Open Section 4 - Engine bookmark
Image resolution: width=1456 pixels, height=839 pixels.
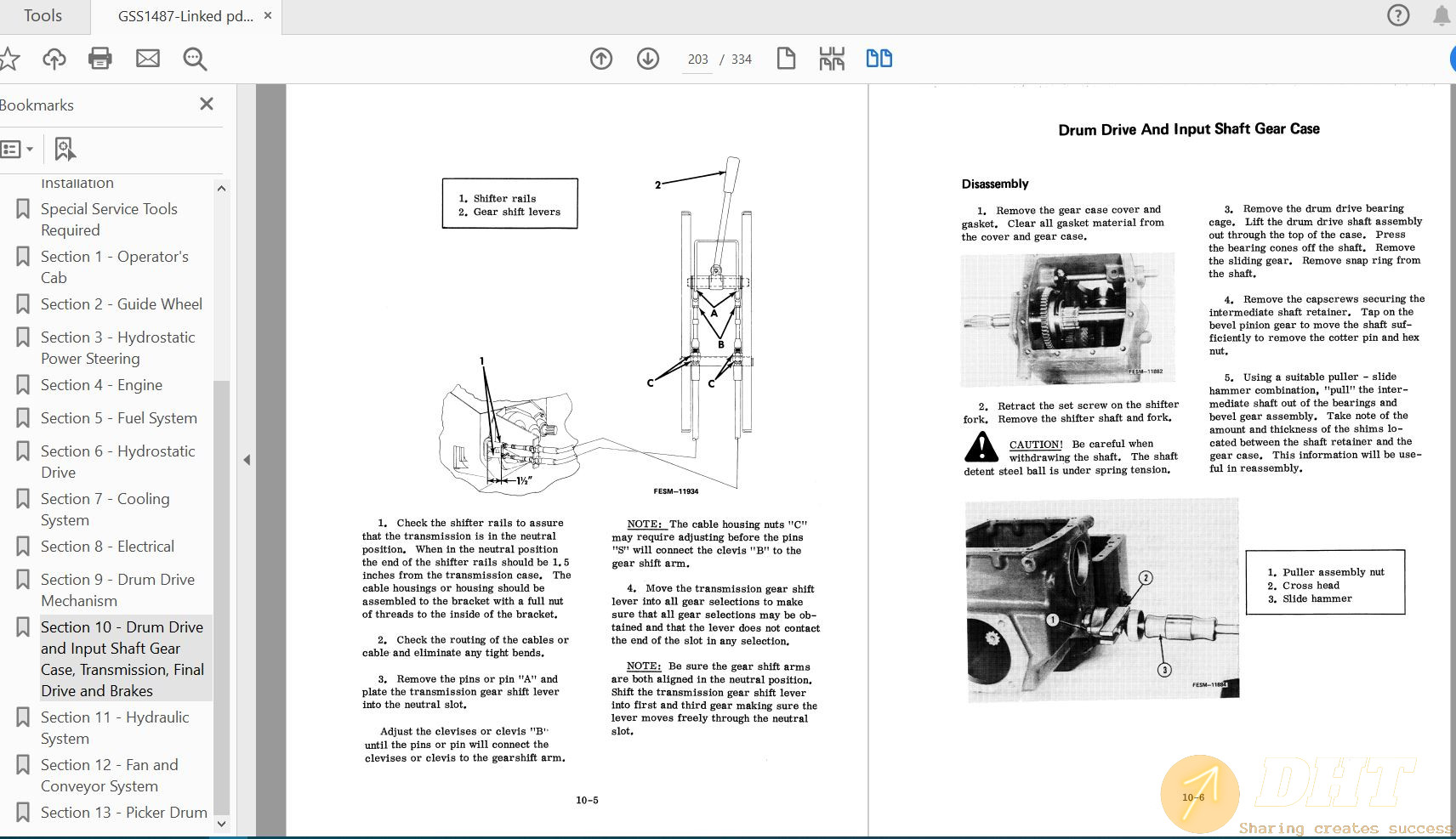point(101,385)
